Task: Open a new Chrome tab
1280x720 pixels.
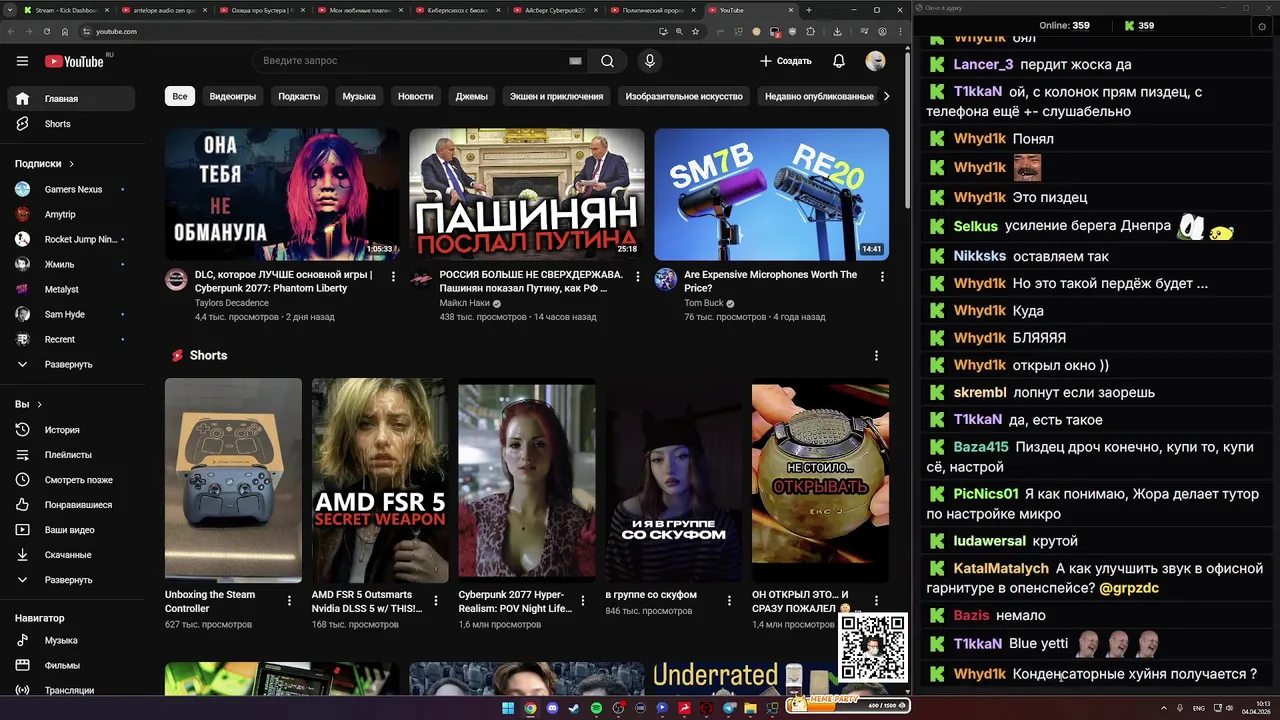Action: click(808, 10)
